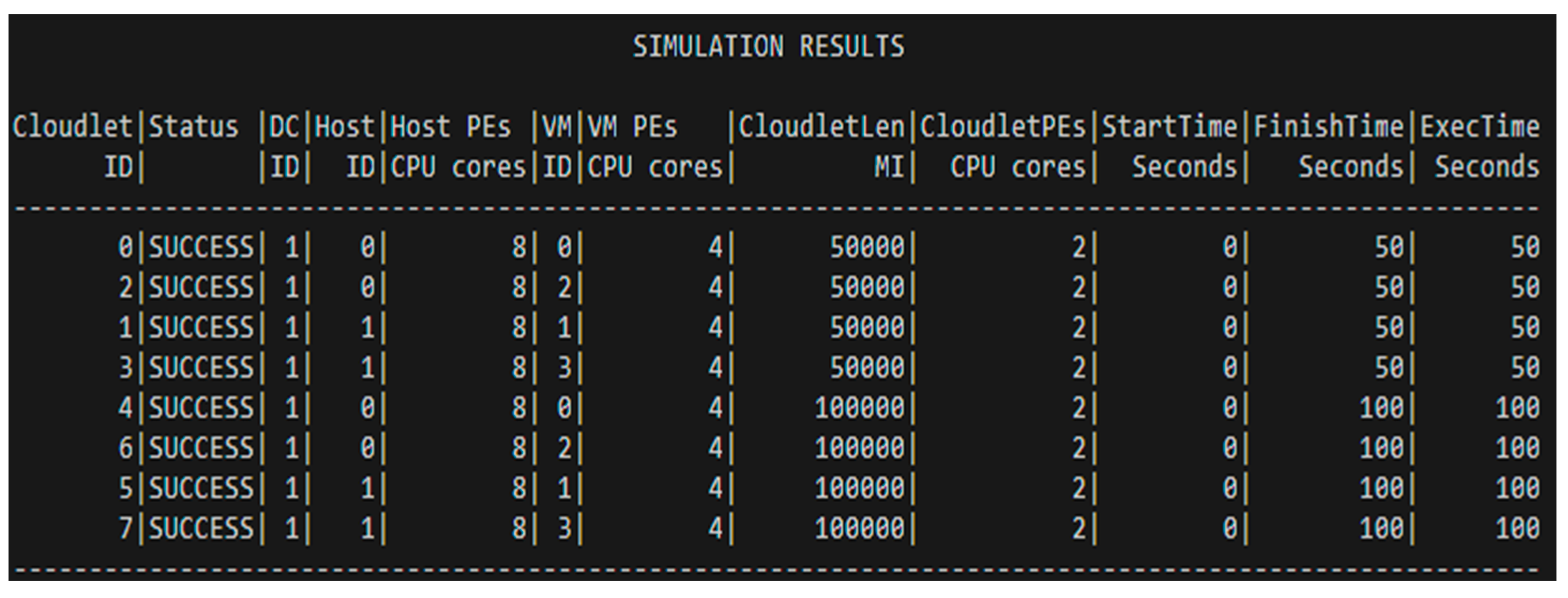The width and height of the screenshot is (1568, 598).
Task: Click the FinishTime value in cloudlet 3 row
Action: tap(1389, 368)
